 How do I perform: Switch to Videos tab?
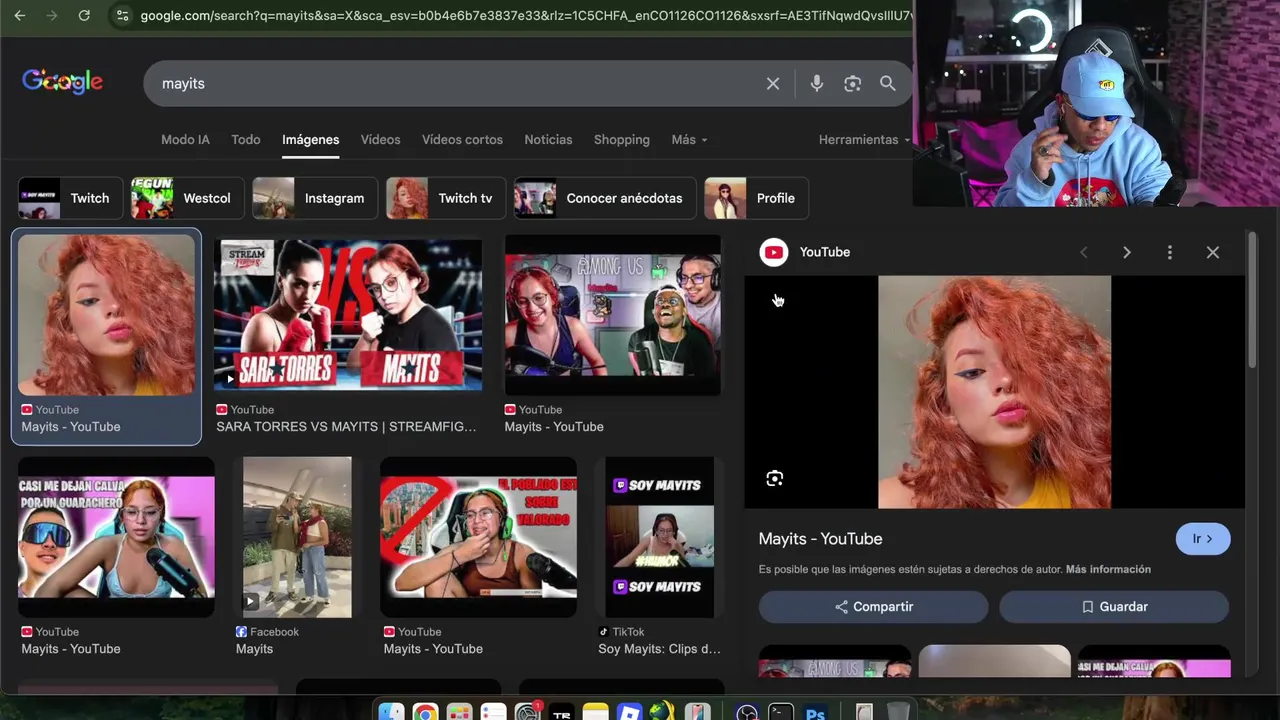tap(380, 140)
